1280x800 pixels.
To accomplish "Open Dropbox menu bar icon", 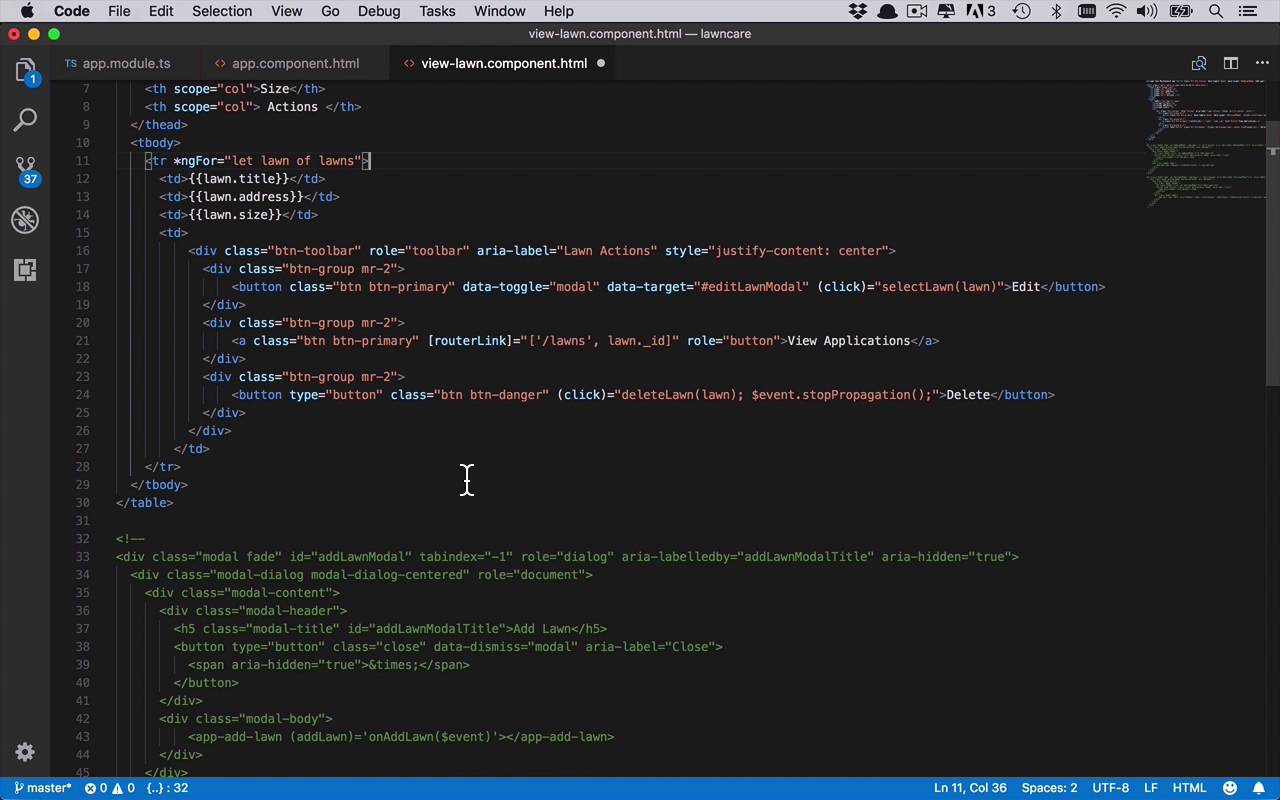I will pyautogui.click(x=857, y=11).
